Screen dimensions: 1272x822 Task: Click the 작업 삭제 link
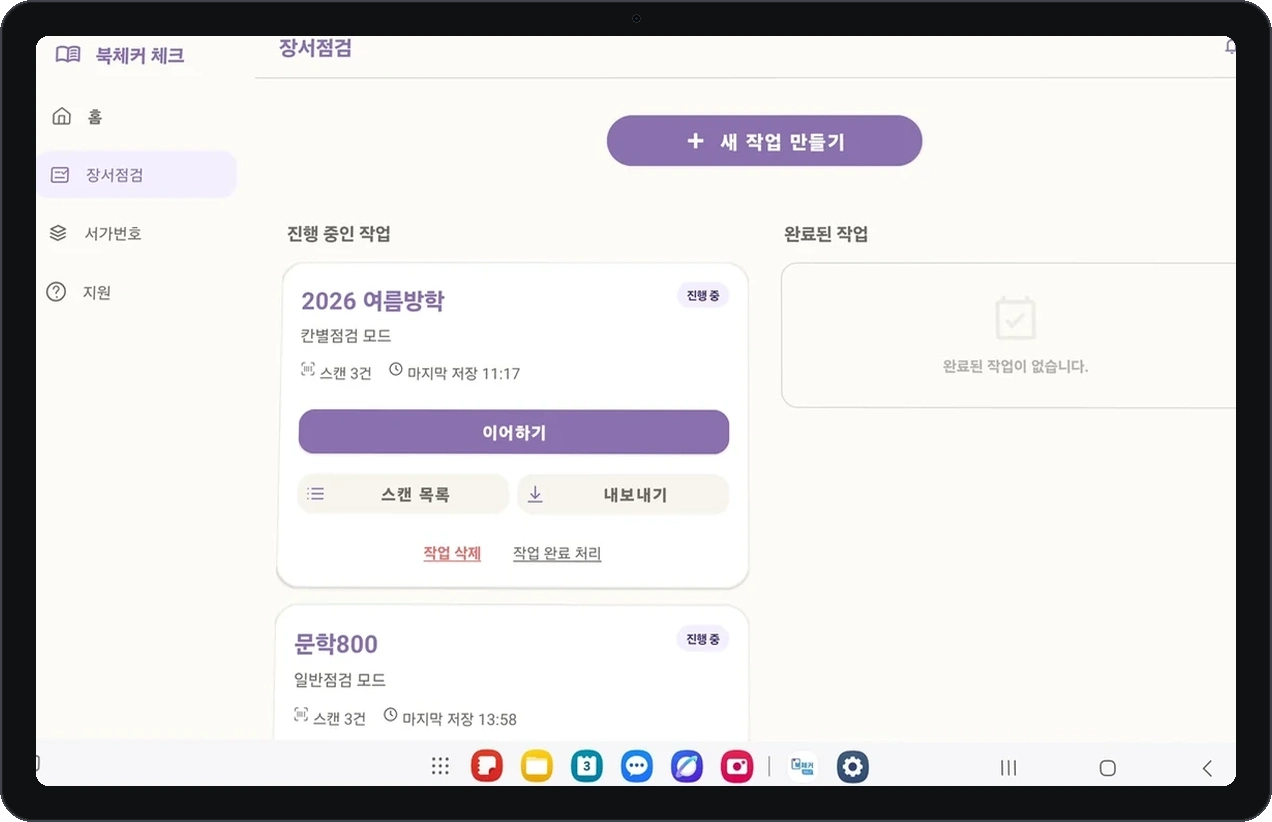point(452,553)
